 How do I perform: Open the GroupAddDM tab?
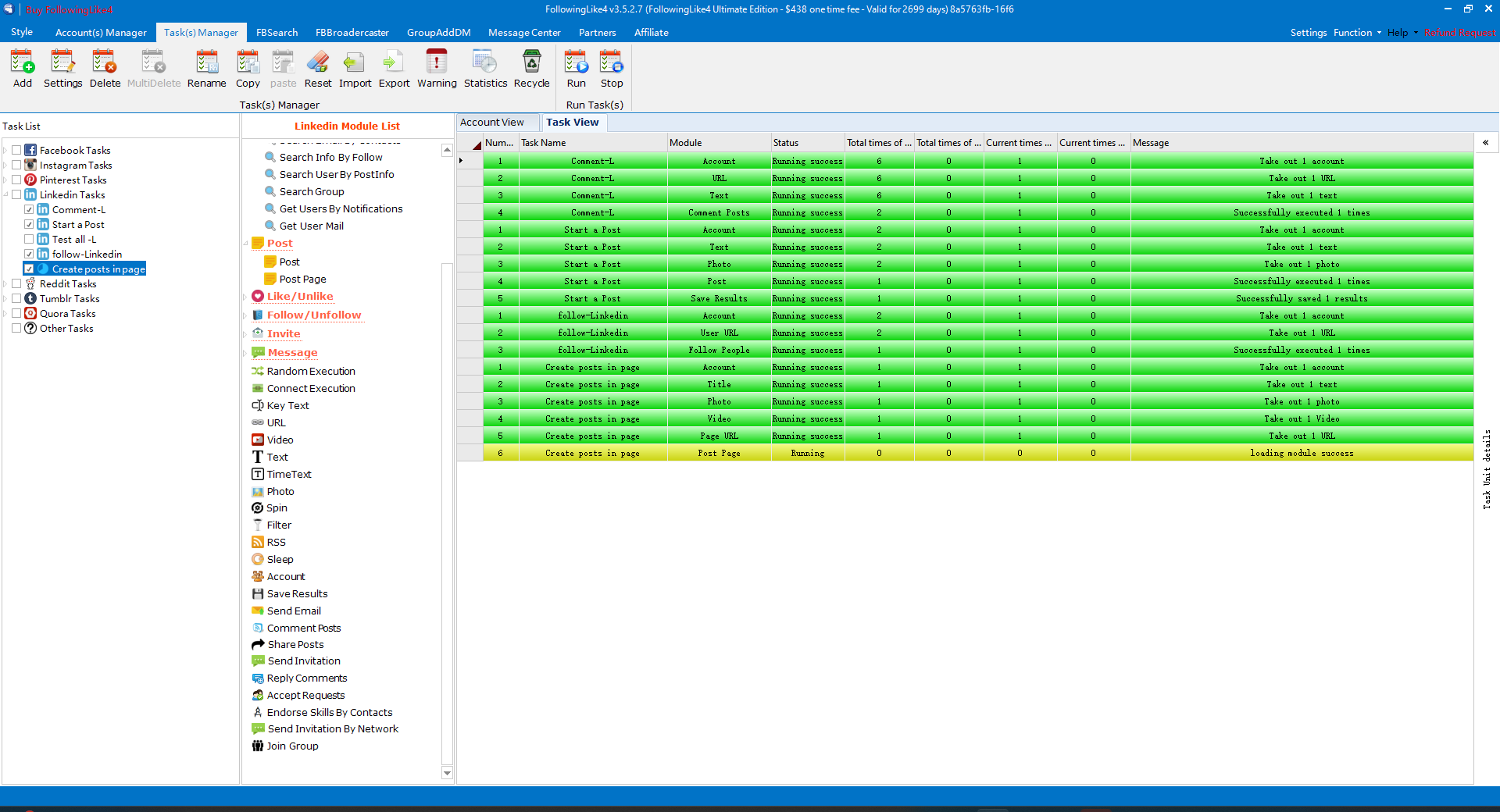tap(438, 32)
